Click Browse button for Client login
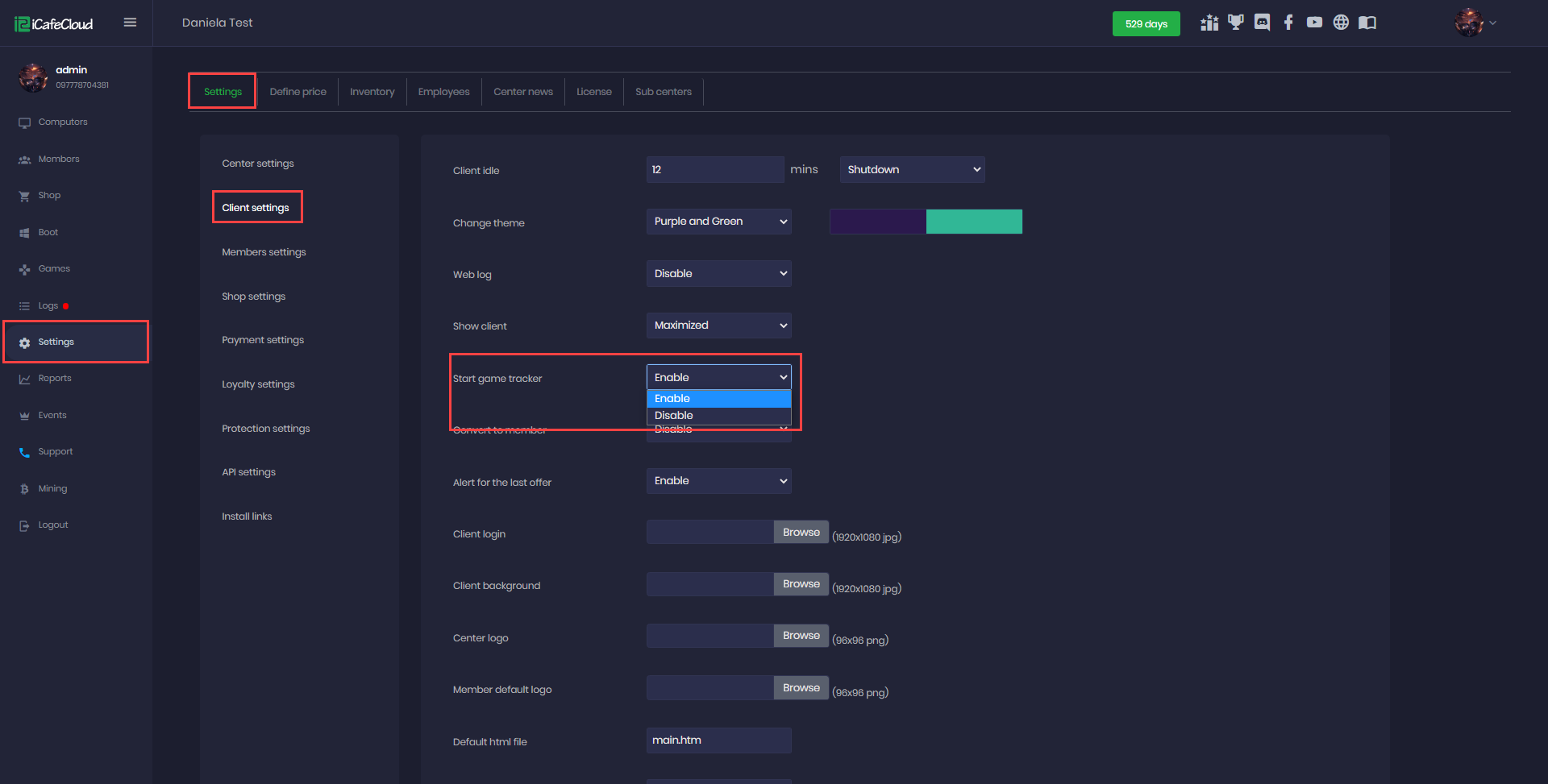Screen dimensions: 1548x784 801,533
